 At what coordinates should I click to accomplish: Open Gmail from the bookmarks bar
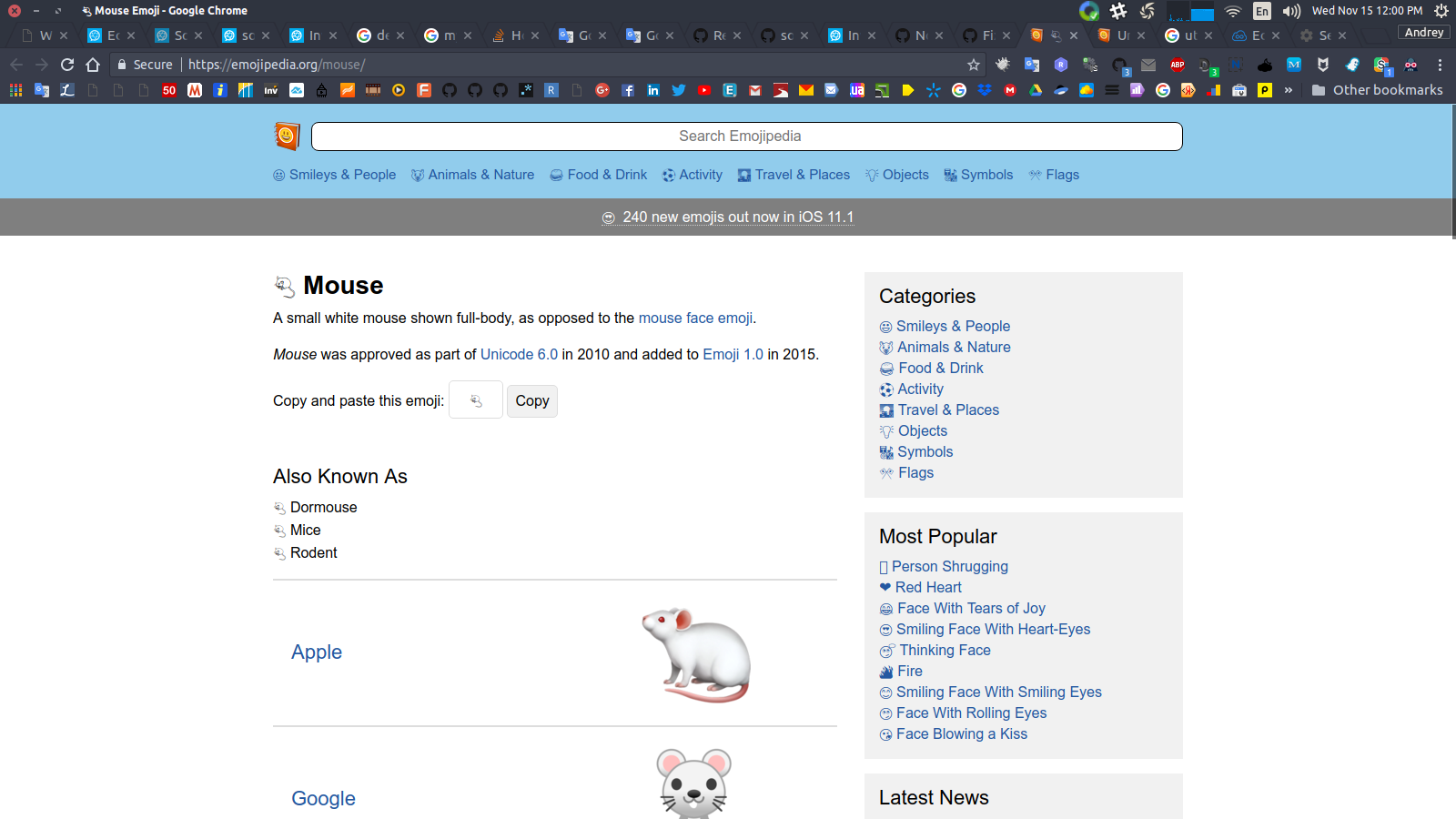click(x=754, y=90)
